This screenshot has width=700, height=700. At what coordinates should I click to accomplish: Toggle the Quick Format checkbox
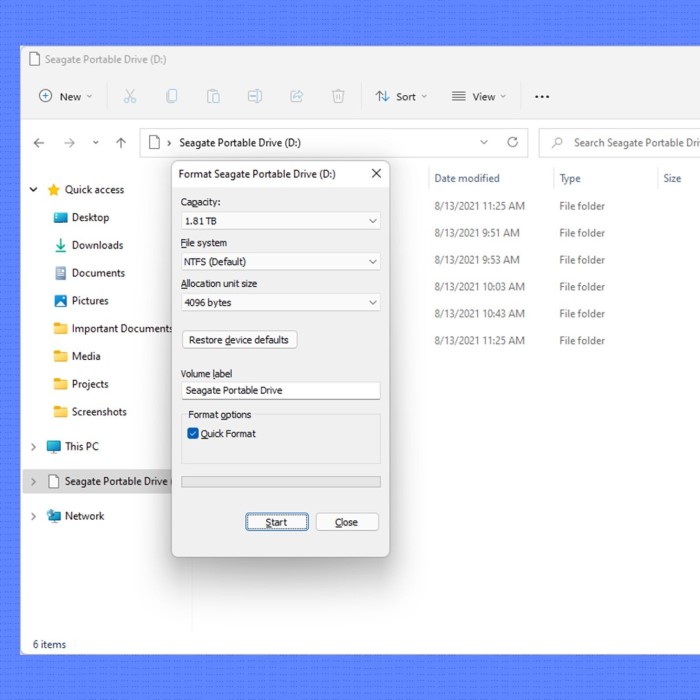(193, 433)
